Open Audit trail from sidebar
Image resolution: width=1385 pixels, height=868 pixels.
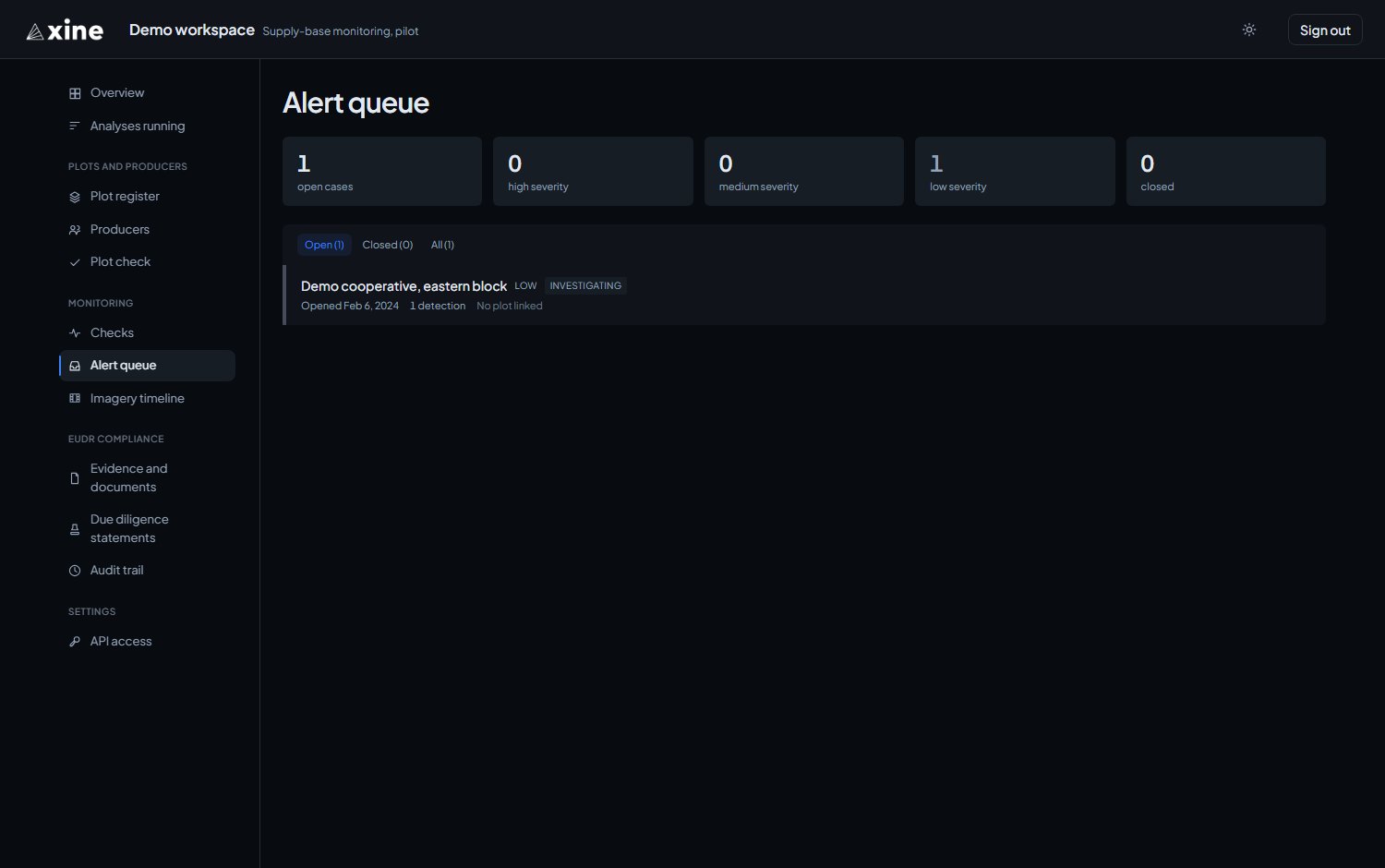[x=147, y=571]
